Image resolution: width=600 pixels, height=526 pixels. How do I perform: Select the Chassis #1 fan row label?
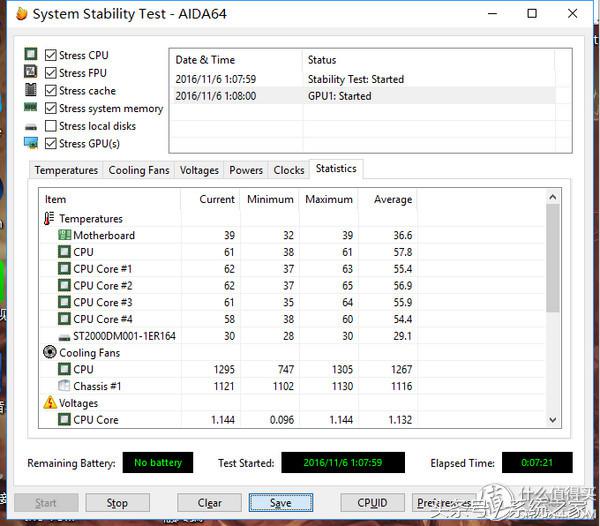tap(97, 386)
